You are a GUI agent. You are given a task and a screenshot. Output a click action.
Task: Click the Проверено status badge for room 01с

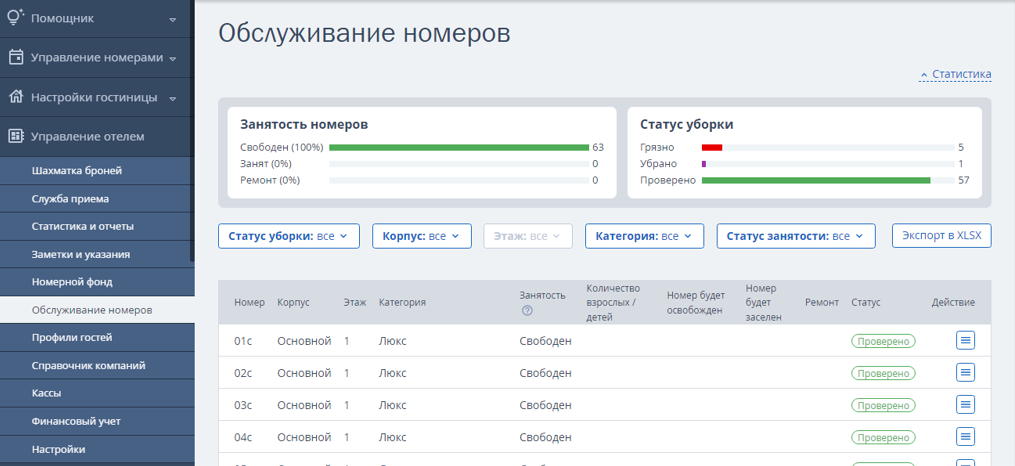pyautogui.click(x=883, y=341)
